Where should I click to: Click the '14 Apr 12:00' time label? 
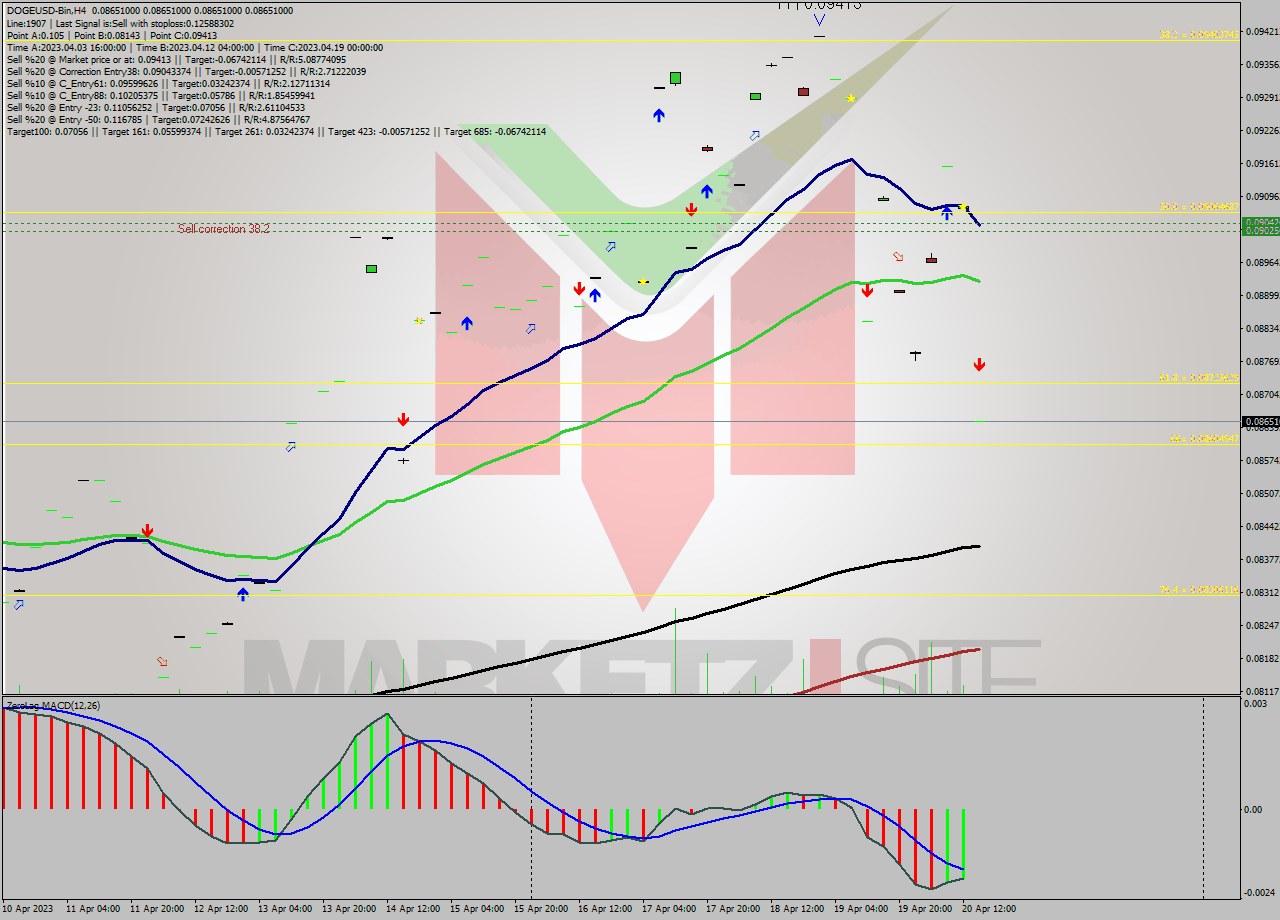coord(413,909)
